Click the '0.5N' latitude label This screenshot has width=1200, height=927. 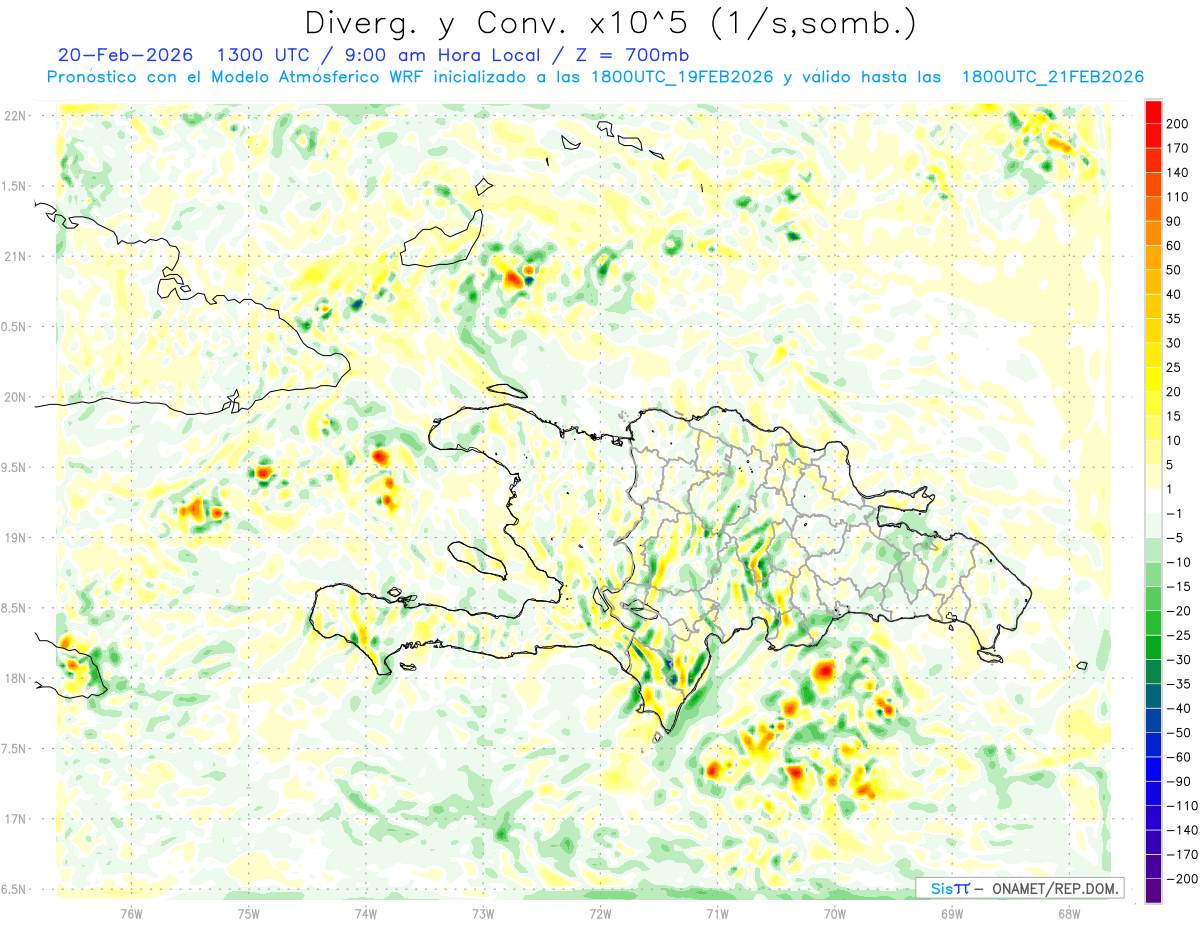tap(14, 327)
